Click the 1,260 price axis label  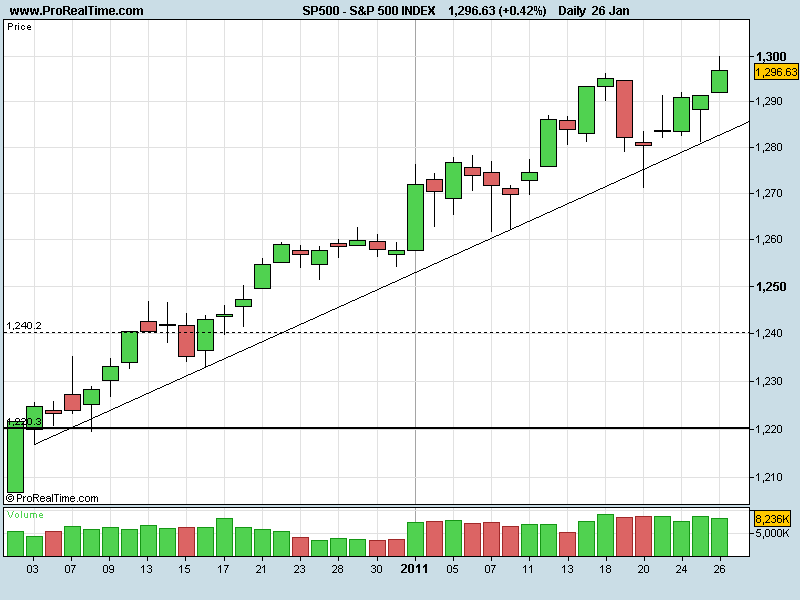[769, 239]
